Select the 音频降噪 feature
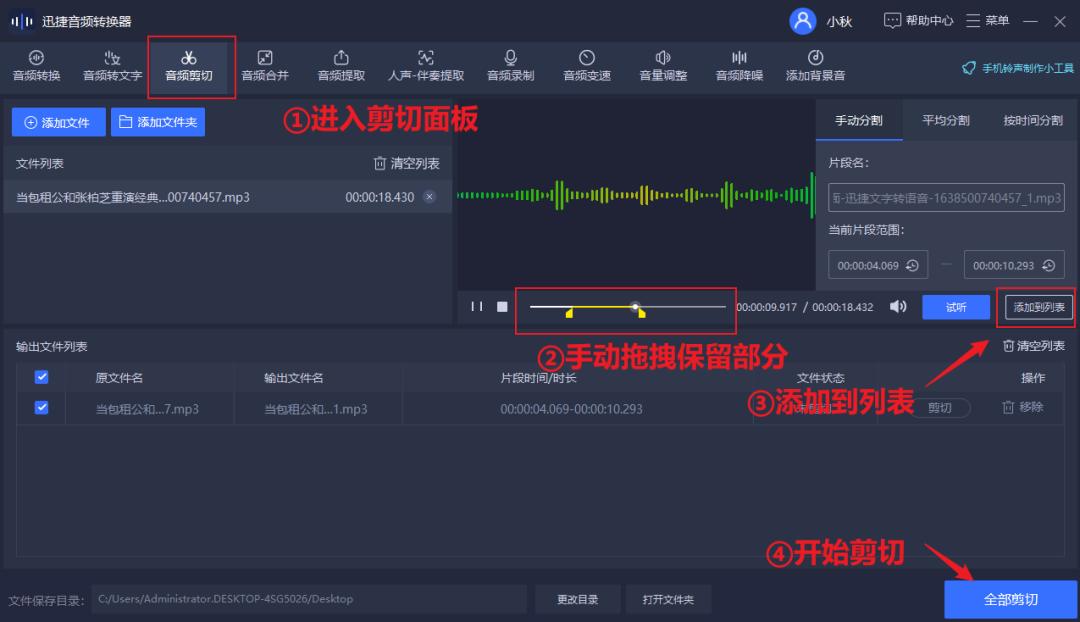The width and height of the screenshot is (1080, 622). click(x=738, y=65)
